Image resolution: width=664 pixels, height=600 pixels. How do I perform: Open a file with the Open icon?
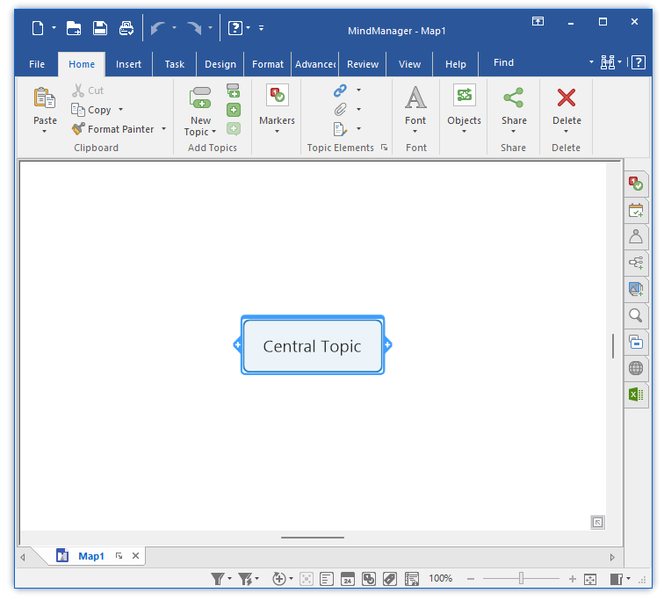(74, 28)
